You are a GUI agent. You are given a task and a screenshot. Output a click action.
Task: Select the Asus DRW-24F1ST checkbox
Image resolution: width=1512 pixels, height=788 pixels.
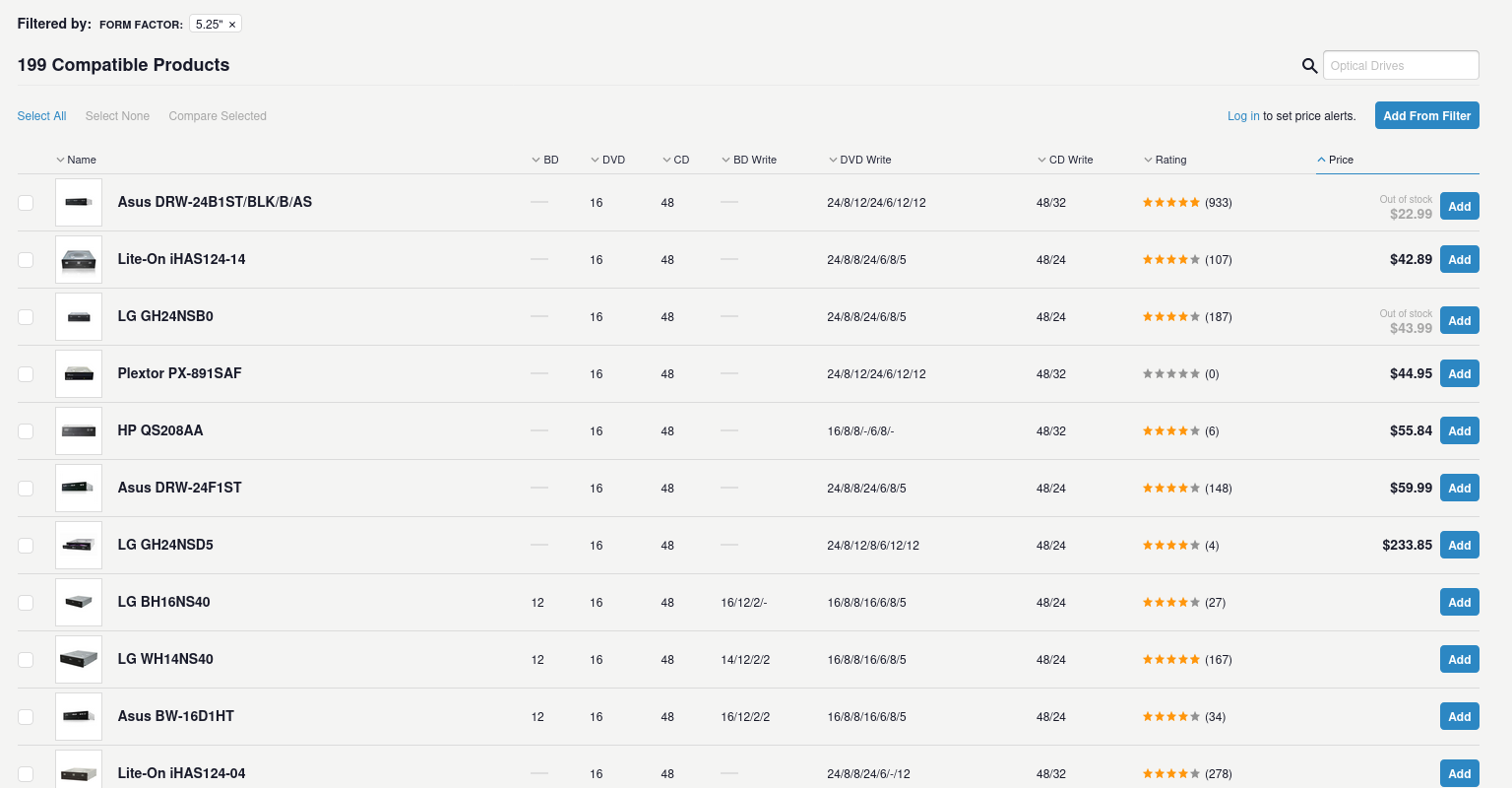click(x=26, y=489)
